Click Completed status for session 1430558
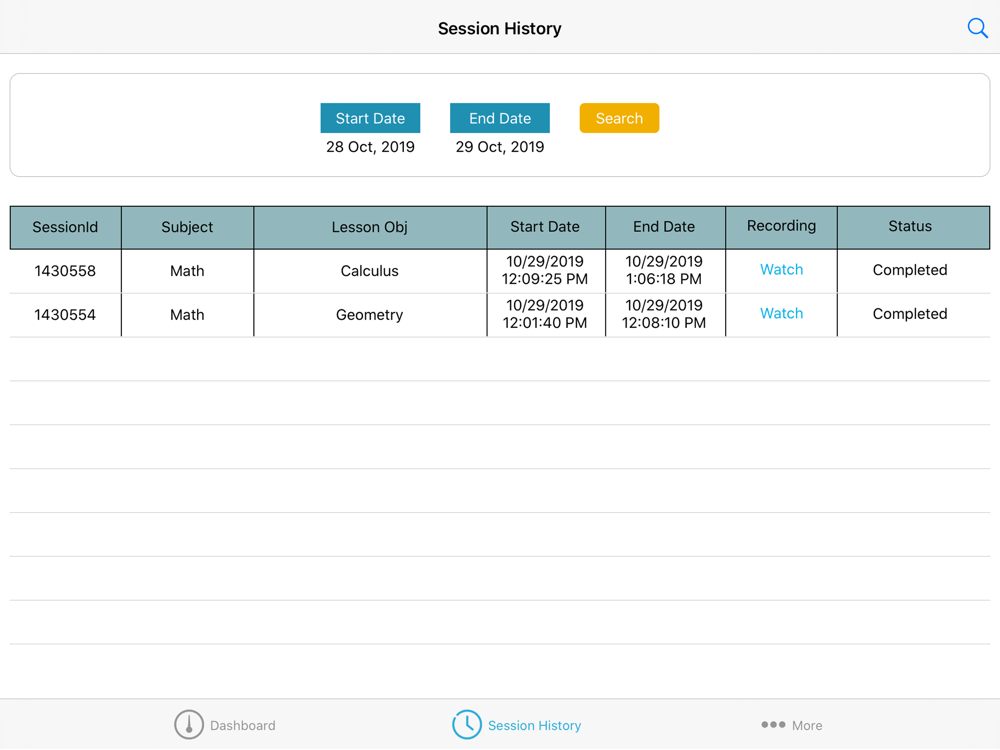 click(x=910, y=270)
